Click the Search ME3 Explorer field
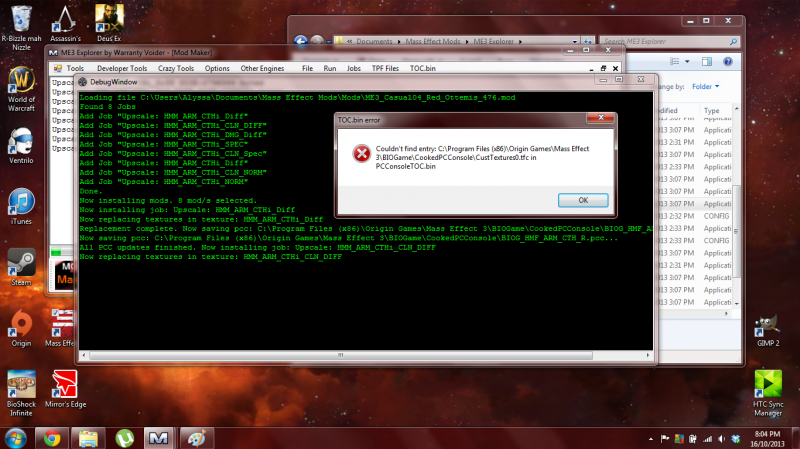The width and height of the screenshot is (800, 449). coord(680,42)
